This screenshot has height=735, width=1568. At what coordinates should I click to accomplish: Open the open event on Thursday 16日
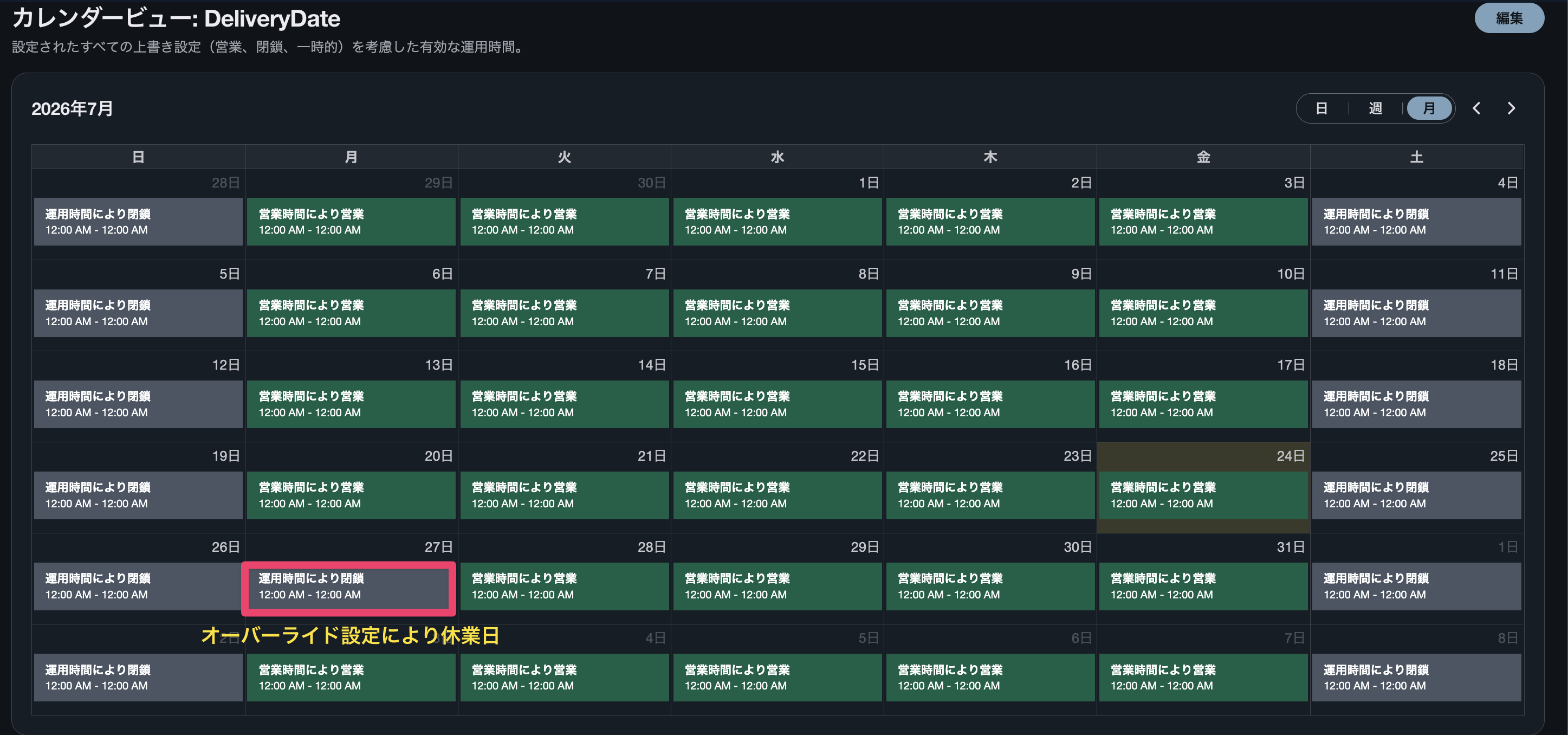tap(990, 404)
